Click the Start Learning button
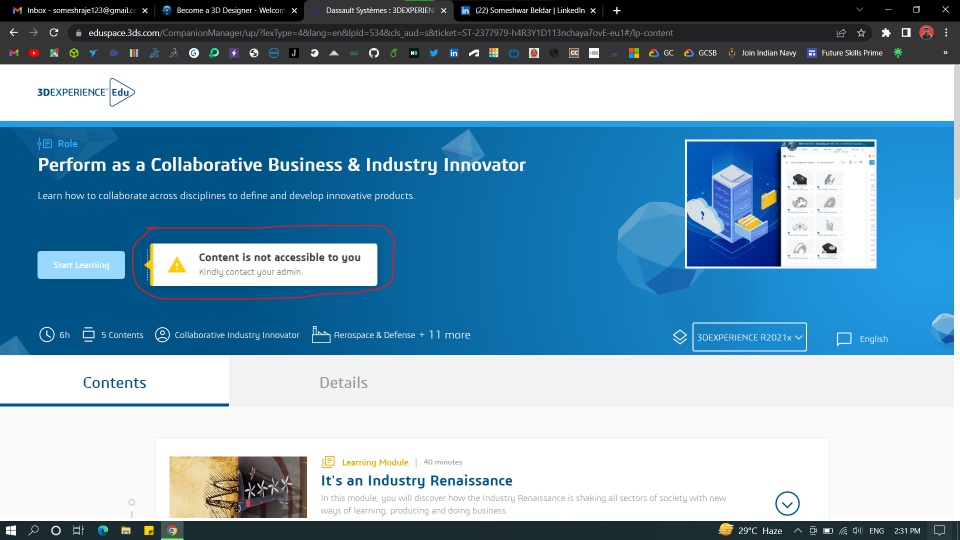The image size is (960, 540). click(81, 264)
